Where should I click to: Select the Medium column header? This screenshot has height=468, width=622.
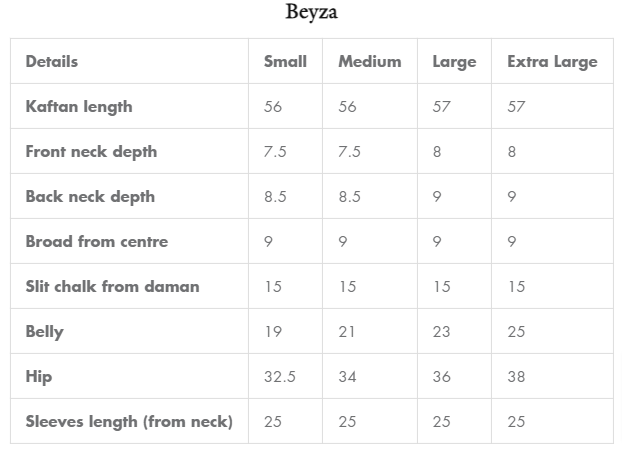pyautogui.click(x=369, y=61)
